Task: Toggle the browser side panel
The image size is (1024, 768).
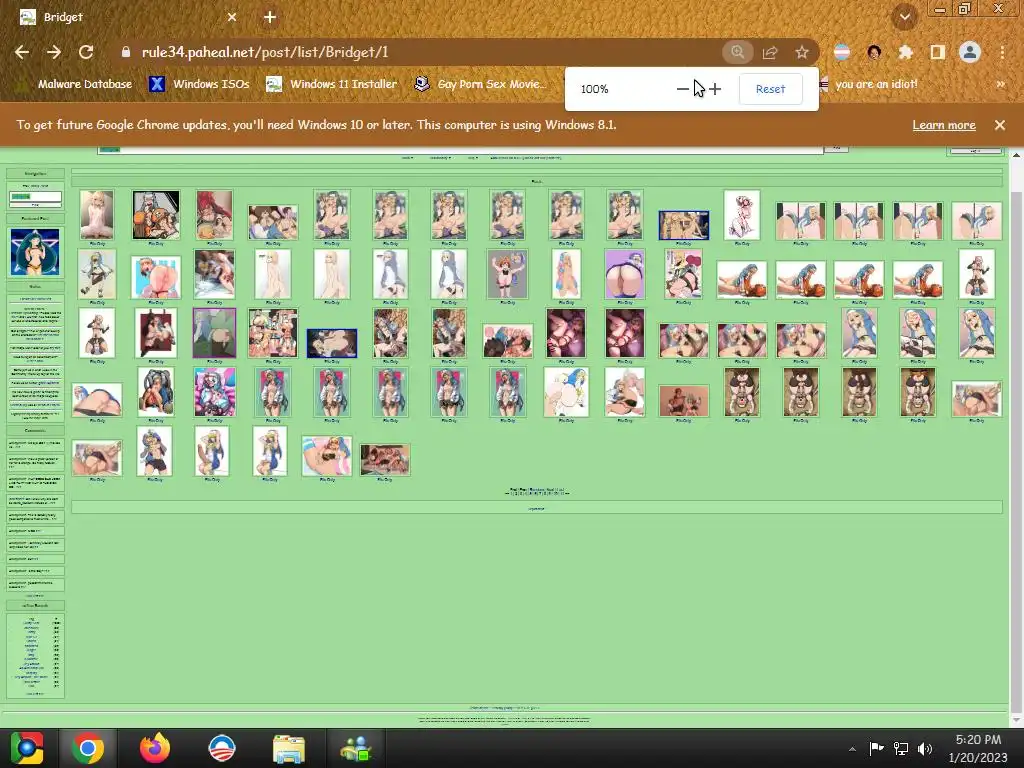Action: [937, 52]
